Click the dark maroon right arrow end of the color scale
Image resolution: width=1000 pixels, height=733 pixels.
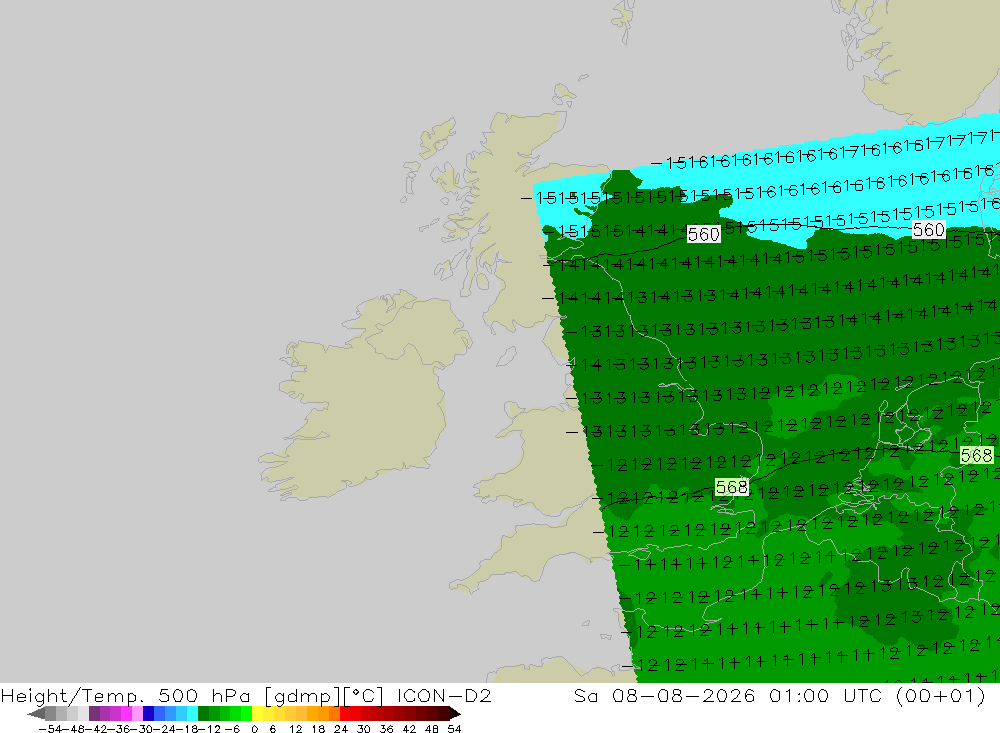454,714
